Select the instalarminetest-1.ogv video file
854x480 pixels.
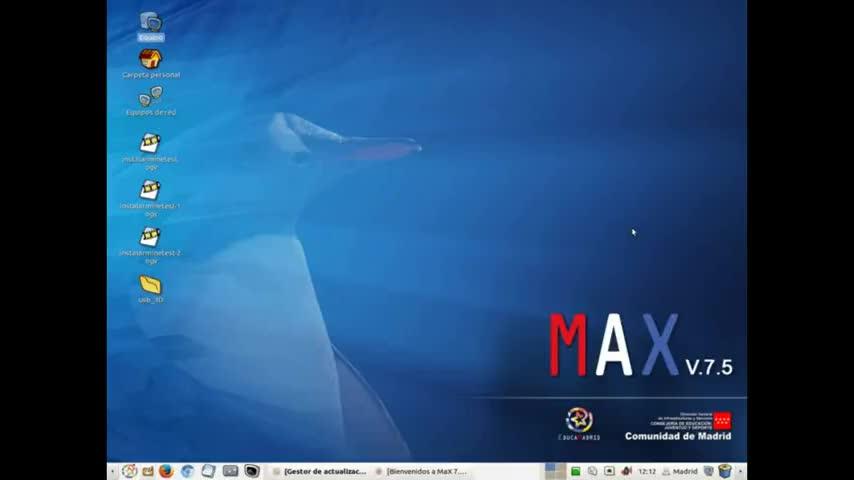[150, 198]
